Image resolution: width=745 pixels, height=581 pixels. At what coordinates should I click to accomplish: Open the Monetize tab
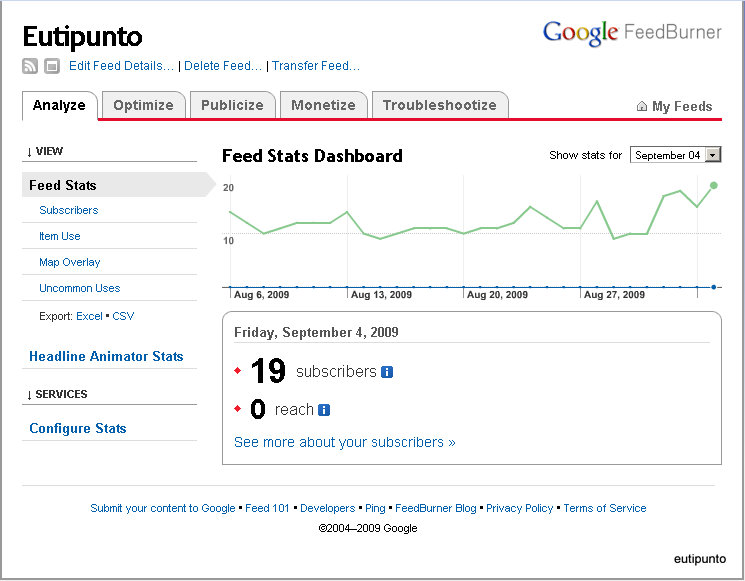(x=324, y=105)
